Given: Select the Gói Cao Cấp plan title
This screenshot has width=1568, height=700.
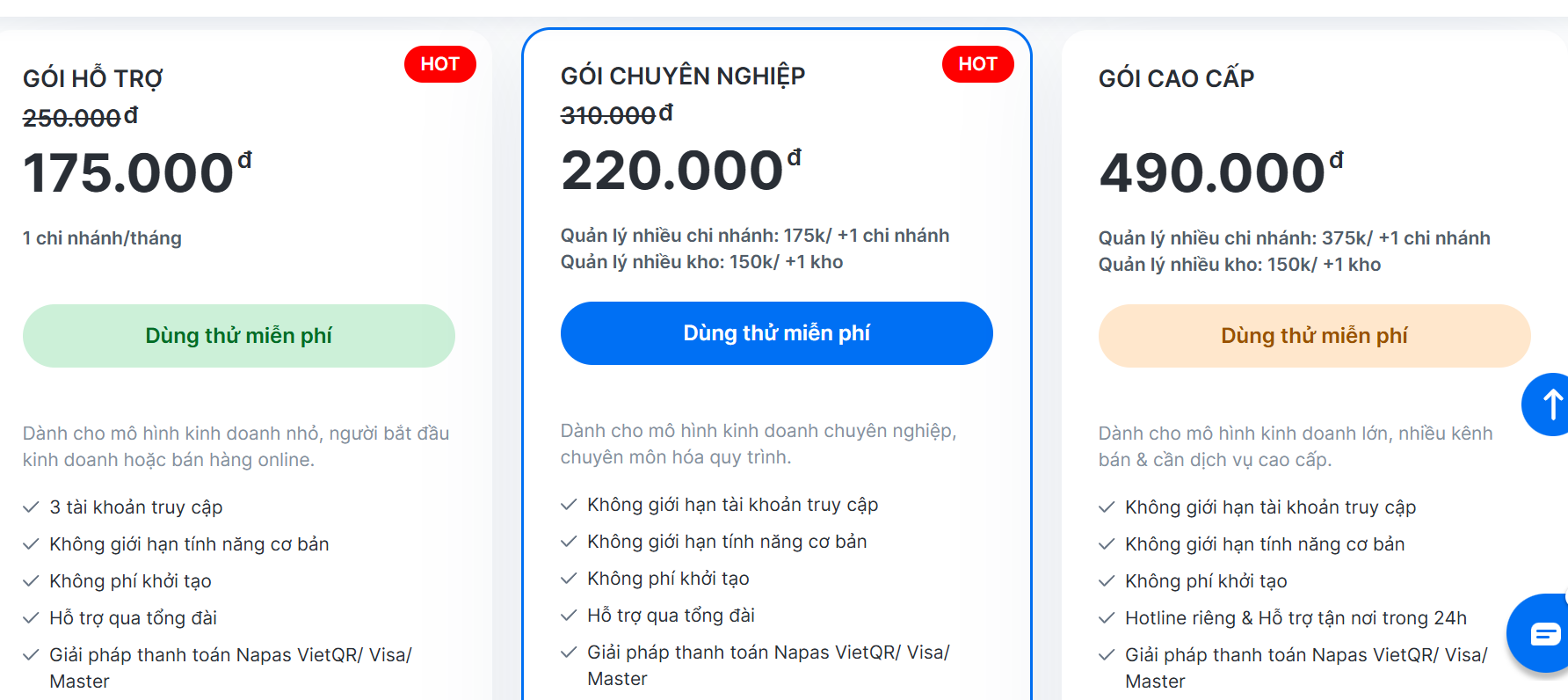Looking at the screenshot, I should tap(1177, 78).
